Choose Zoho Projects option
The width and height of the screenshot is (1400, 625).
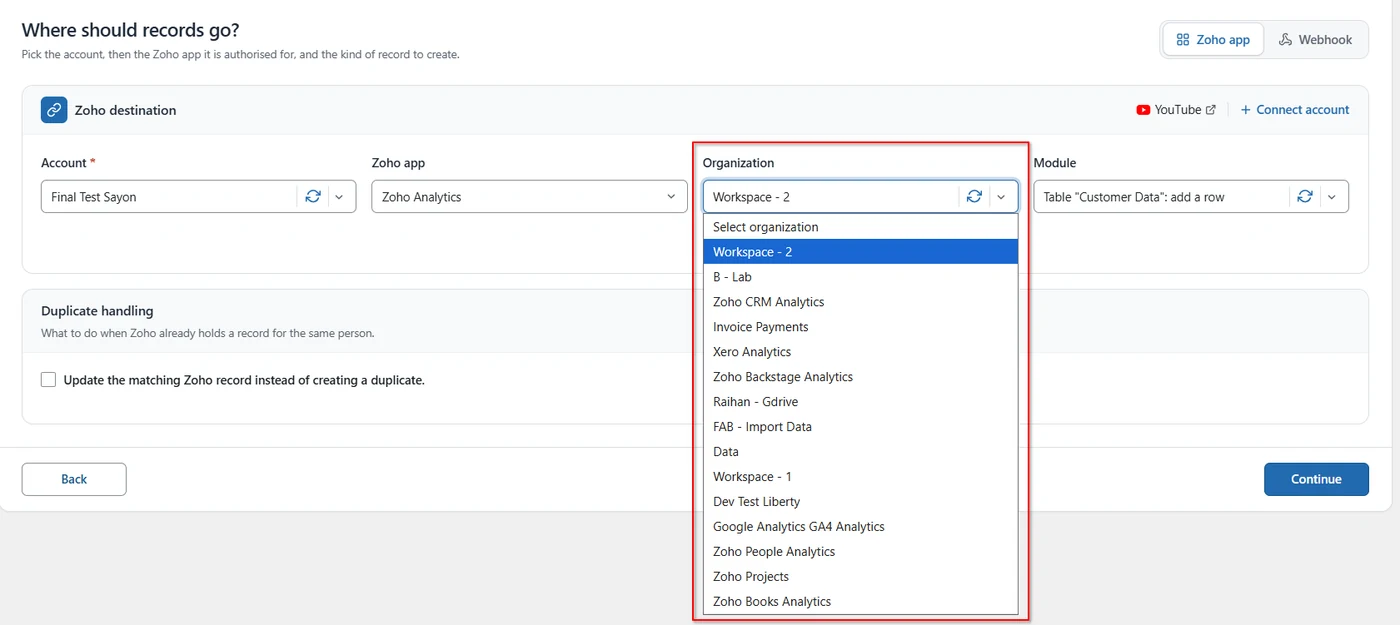click(860, 577)
